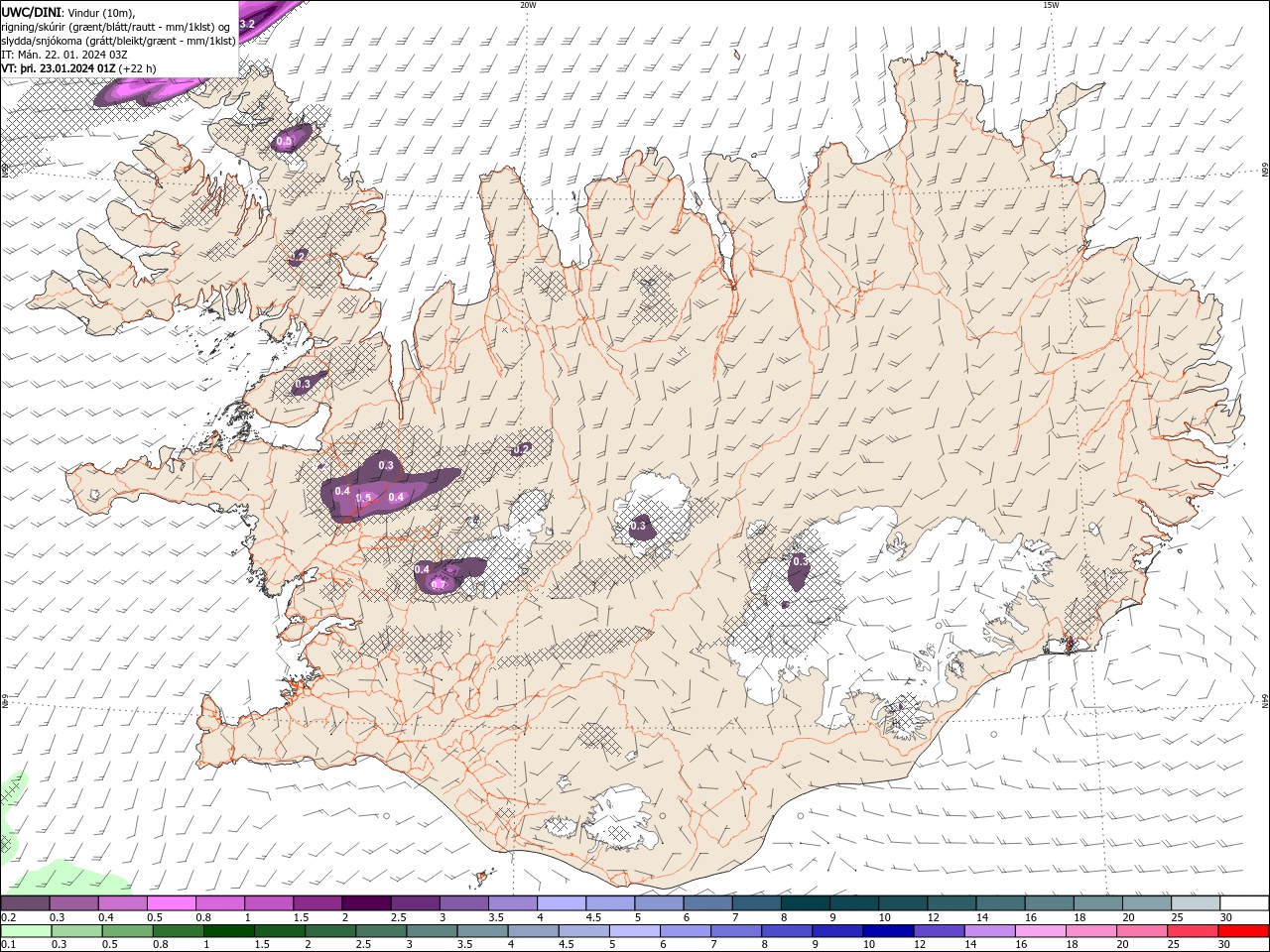Click the 0.3 value on western Vatnajökull
1270x952 pixels.
tap(801, 561)
